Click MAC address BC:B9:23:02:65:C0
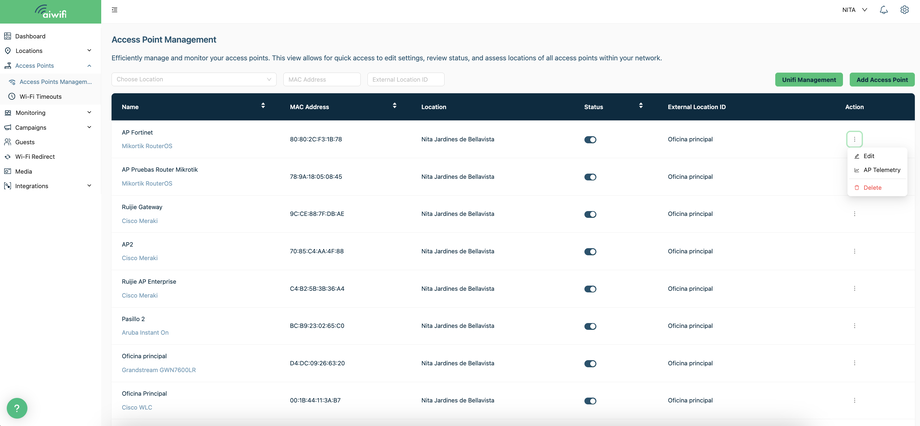 [x=317, y=326]
